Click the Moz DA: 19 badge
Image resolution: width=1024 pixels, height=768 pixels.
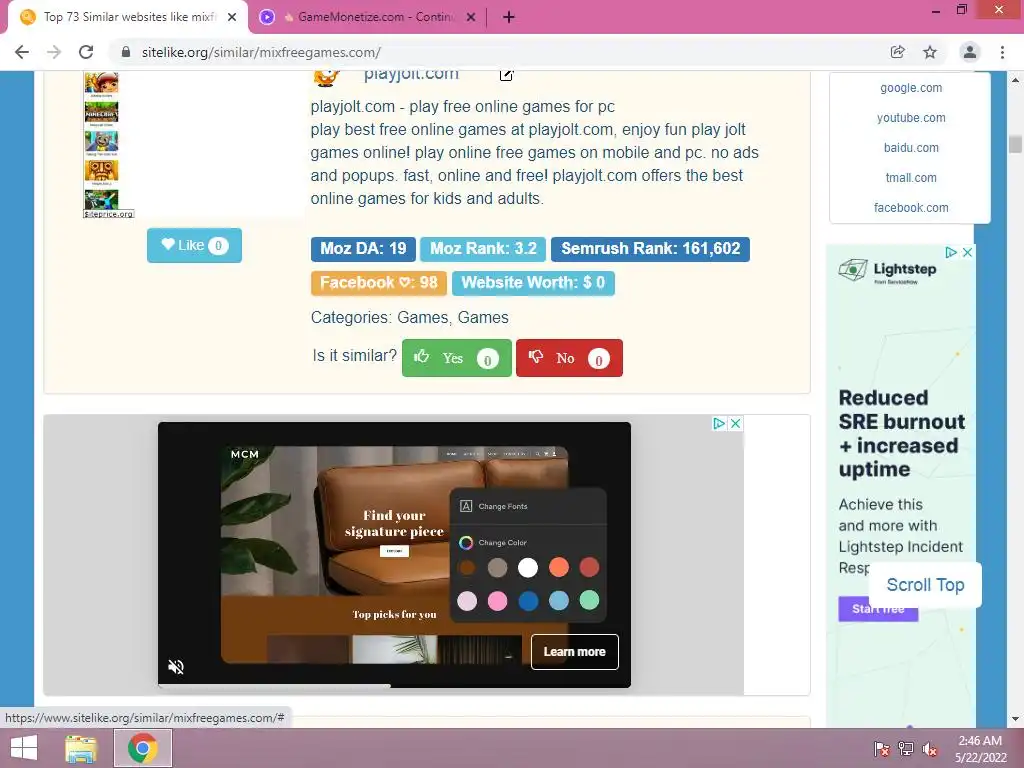[x=363, y=249]
